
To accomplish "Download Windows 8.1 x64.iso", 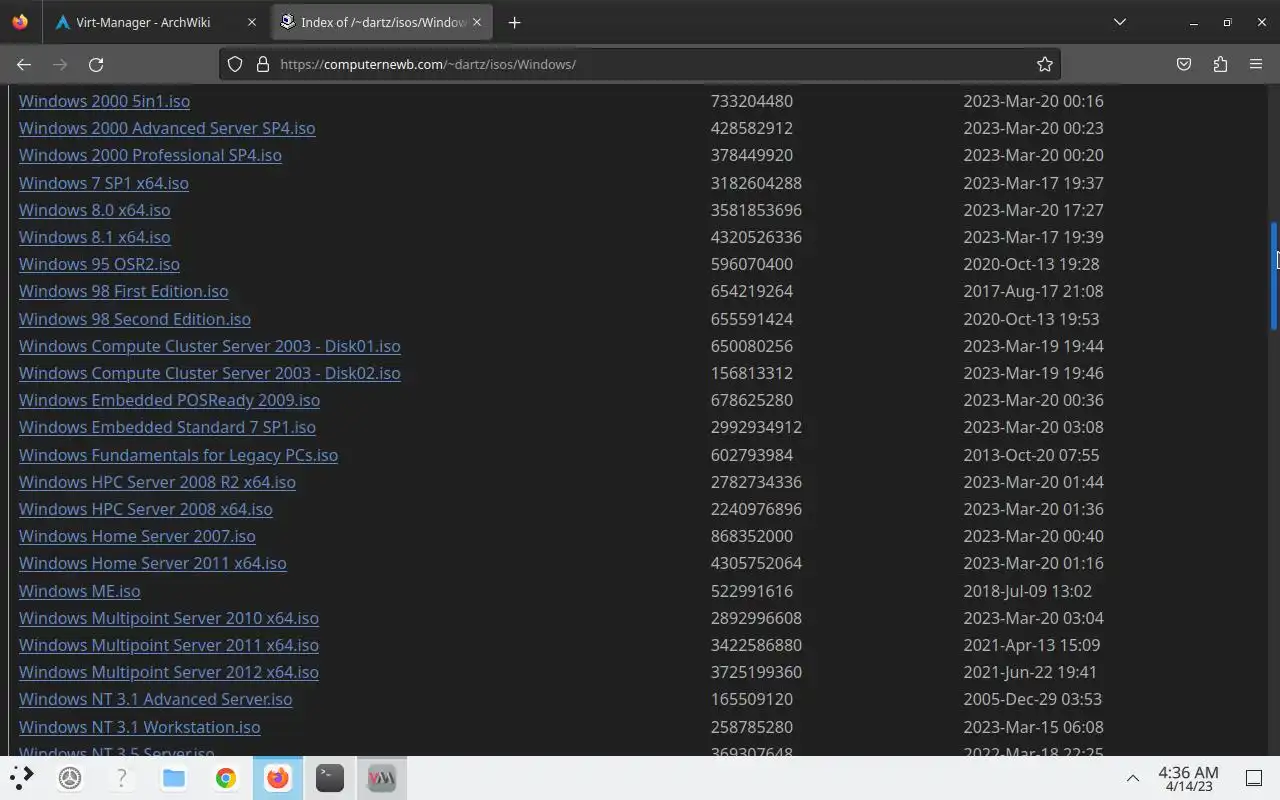I will (x=95, y=237).
